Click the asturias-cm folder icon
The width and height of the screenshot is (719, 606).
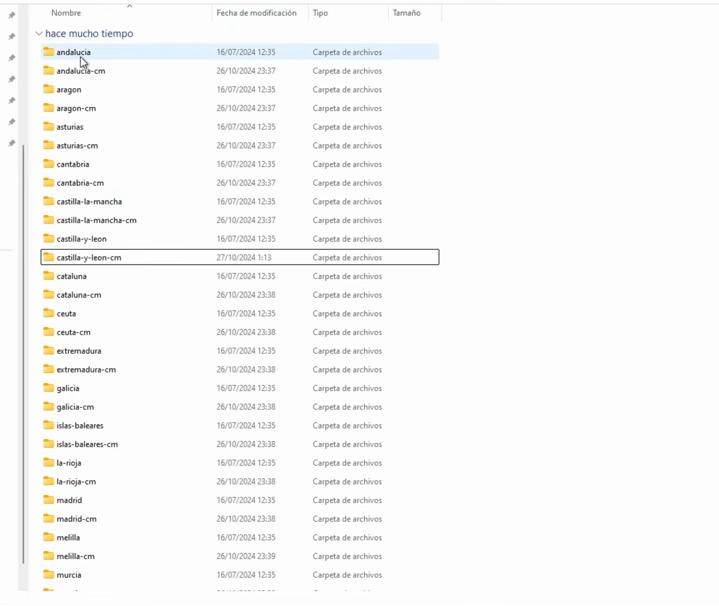49,145
